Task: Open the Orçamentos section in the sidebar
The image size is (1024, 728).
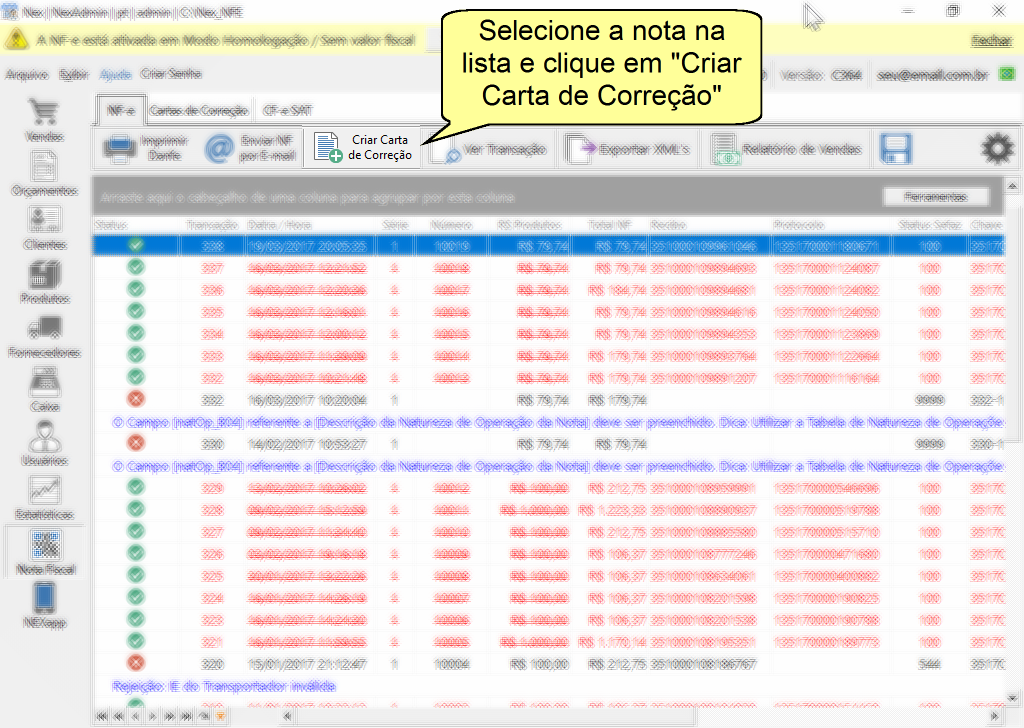Action: [x=44, y=174]
